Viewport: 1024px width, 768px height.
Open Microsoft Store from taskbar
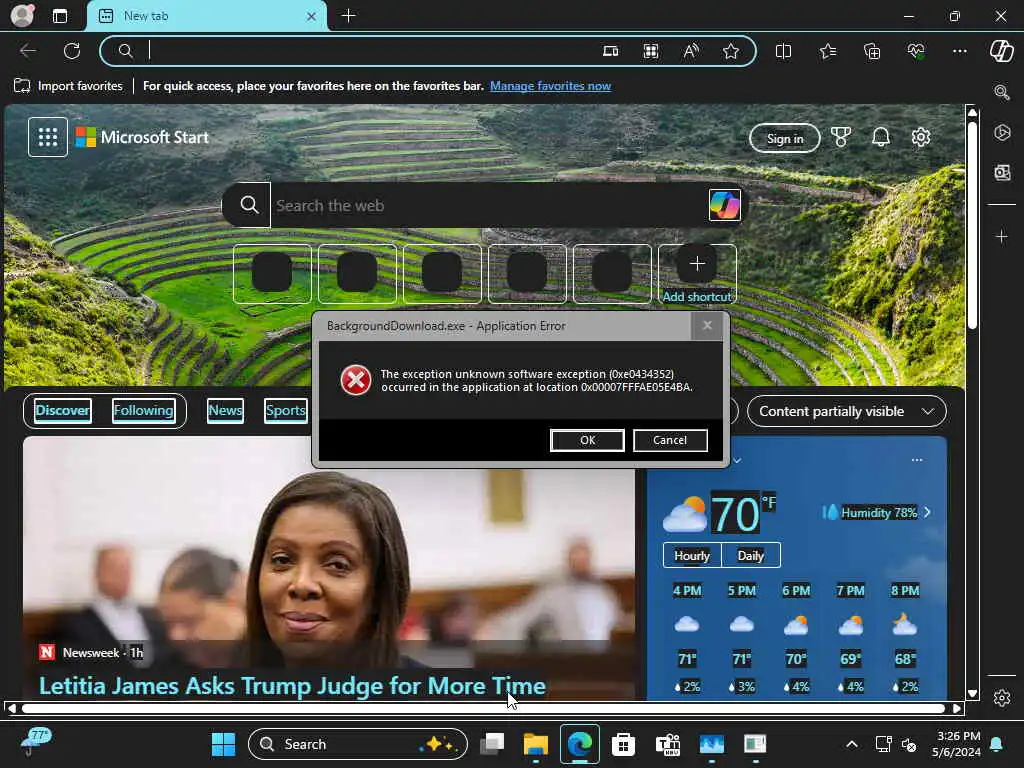623,744
